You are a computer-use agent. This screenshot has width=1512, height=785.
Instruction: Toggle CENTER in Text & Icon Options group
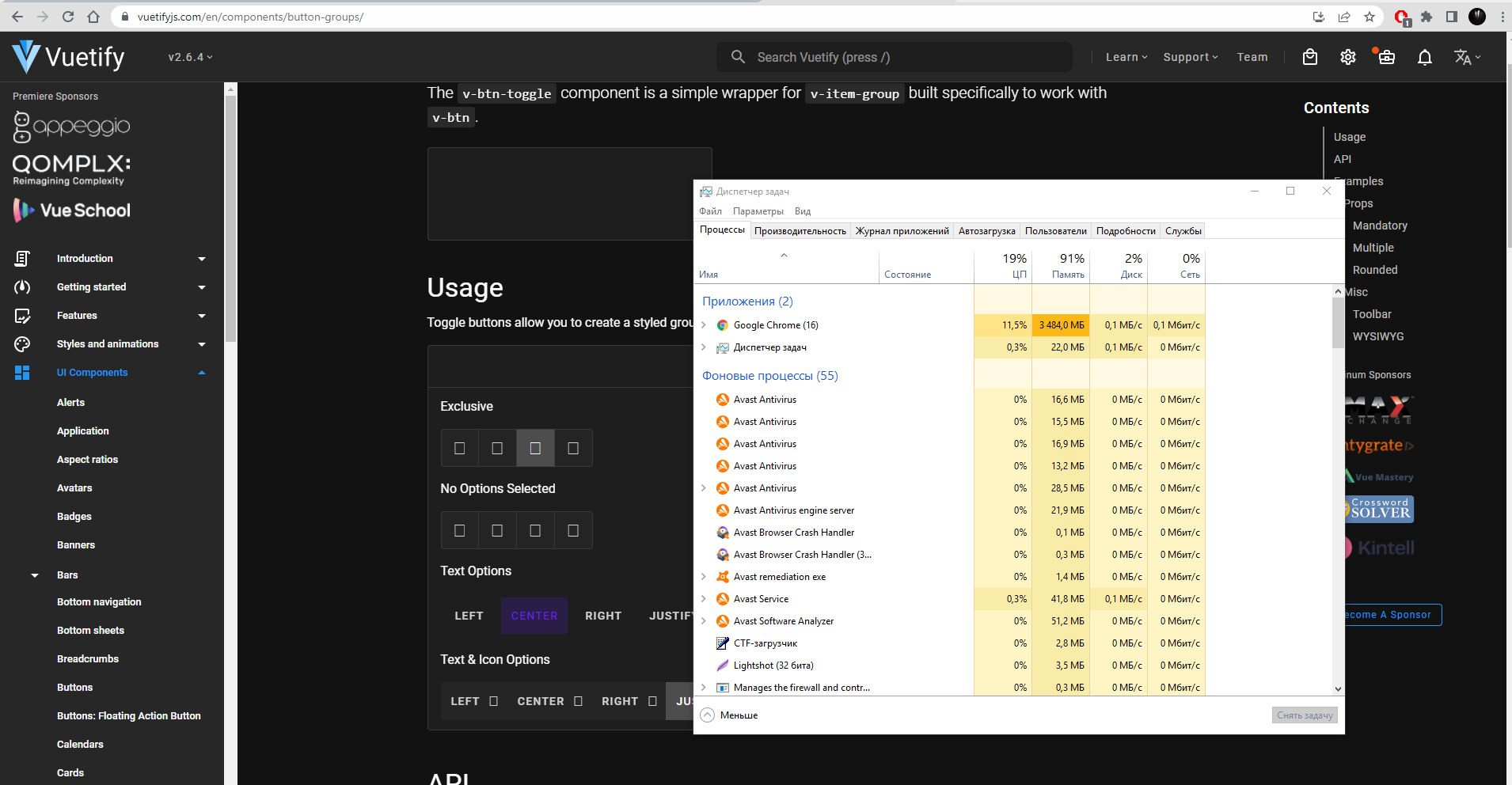click(549, 701)
